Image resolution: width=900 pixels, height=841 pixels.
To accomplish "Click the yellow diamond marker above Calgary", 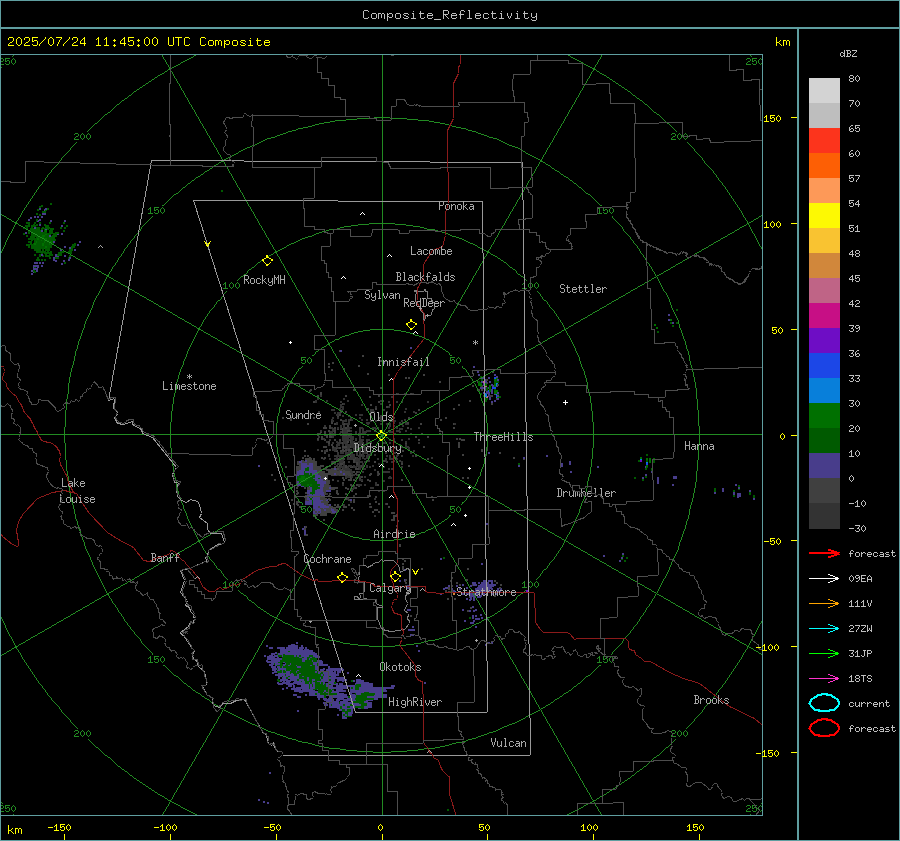I will pyautogui.click(x=395, y=576).
